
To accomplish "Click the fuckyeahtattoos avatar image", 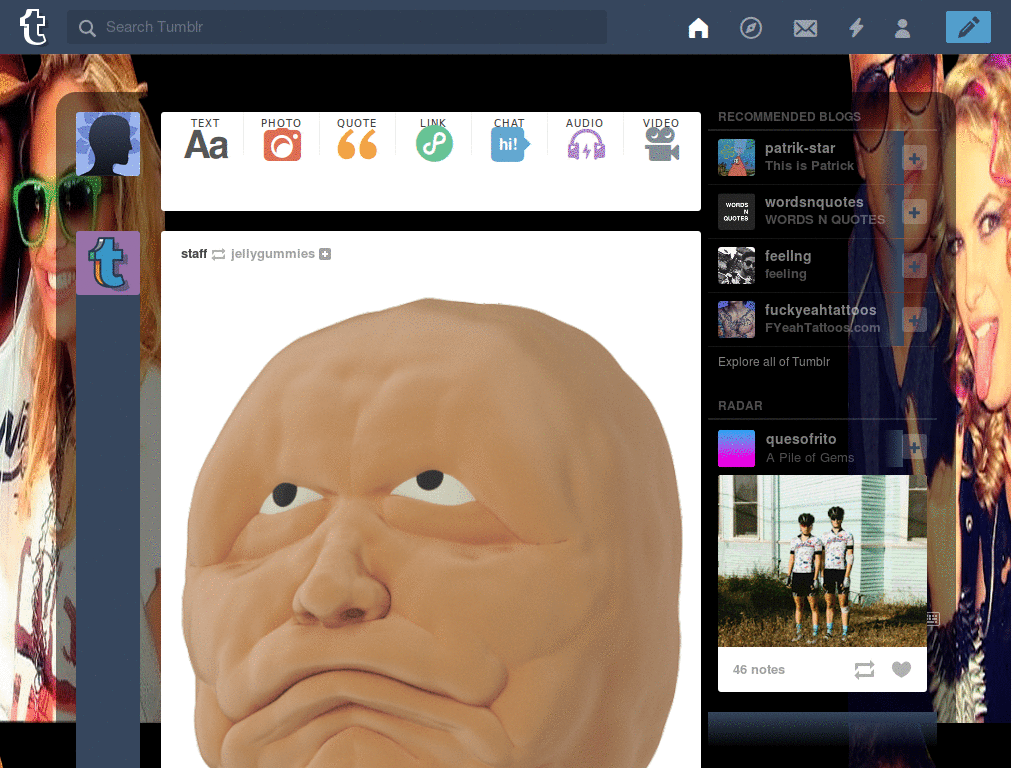I will [736, 319].
